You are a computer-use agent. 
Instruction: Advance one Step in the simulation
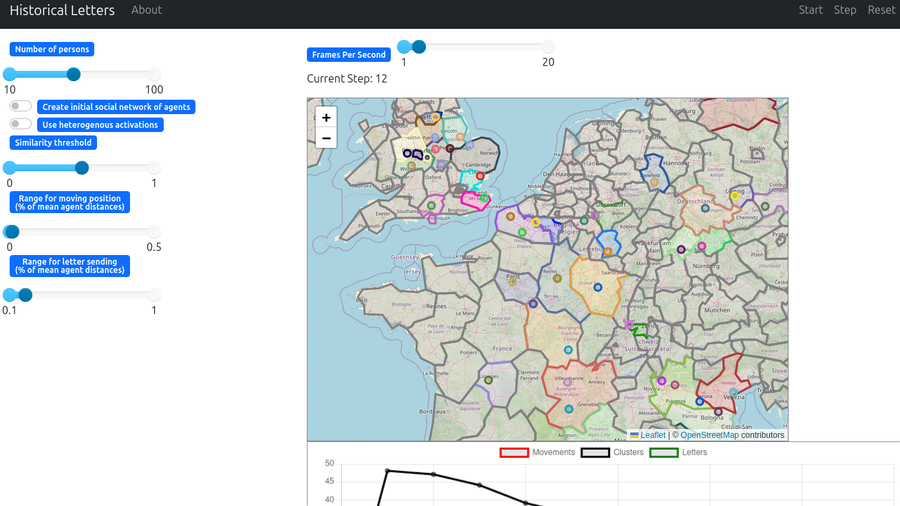845,10
